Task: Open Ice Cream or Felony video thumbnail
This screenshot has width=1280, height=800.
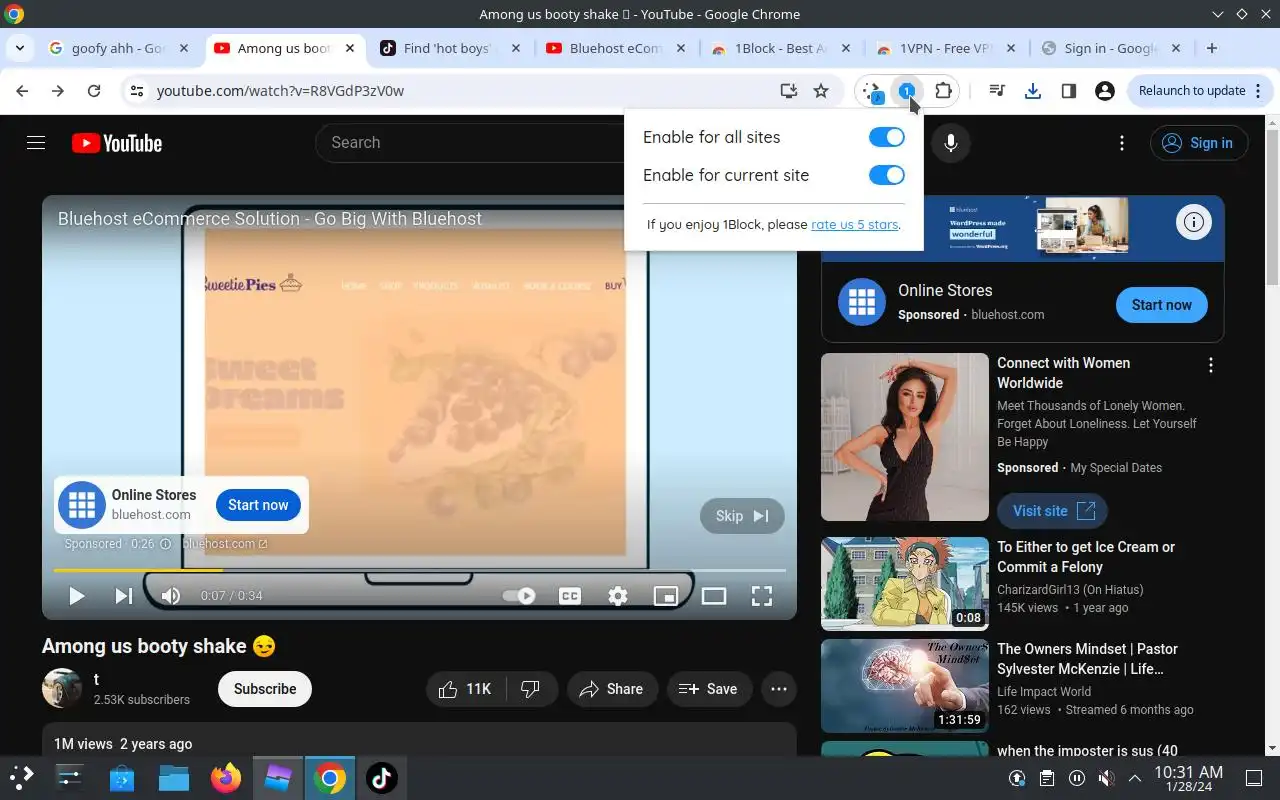Action: point(905,584)
